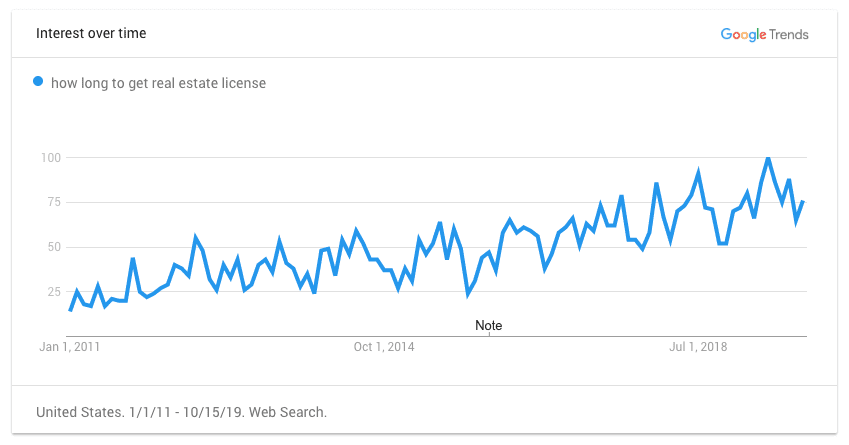
Task: Click the deep dip in the line before Note
Action: (x=468, y=294)
